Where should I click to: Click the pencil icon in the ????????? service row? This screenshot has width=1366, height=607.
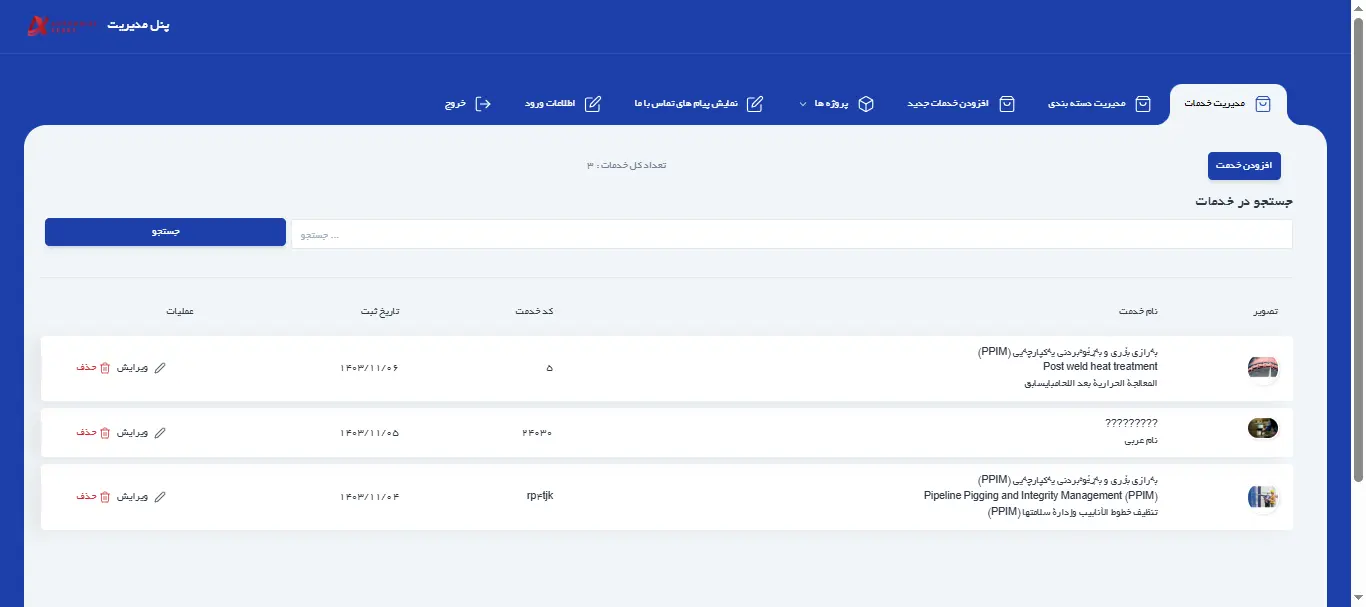click(160, 433)
